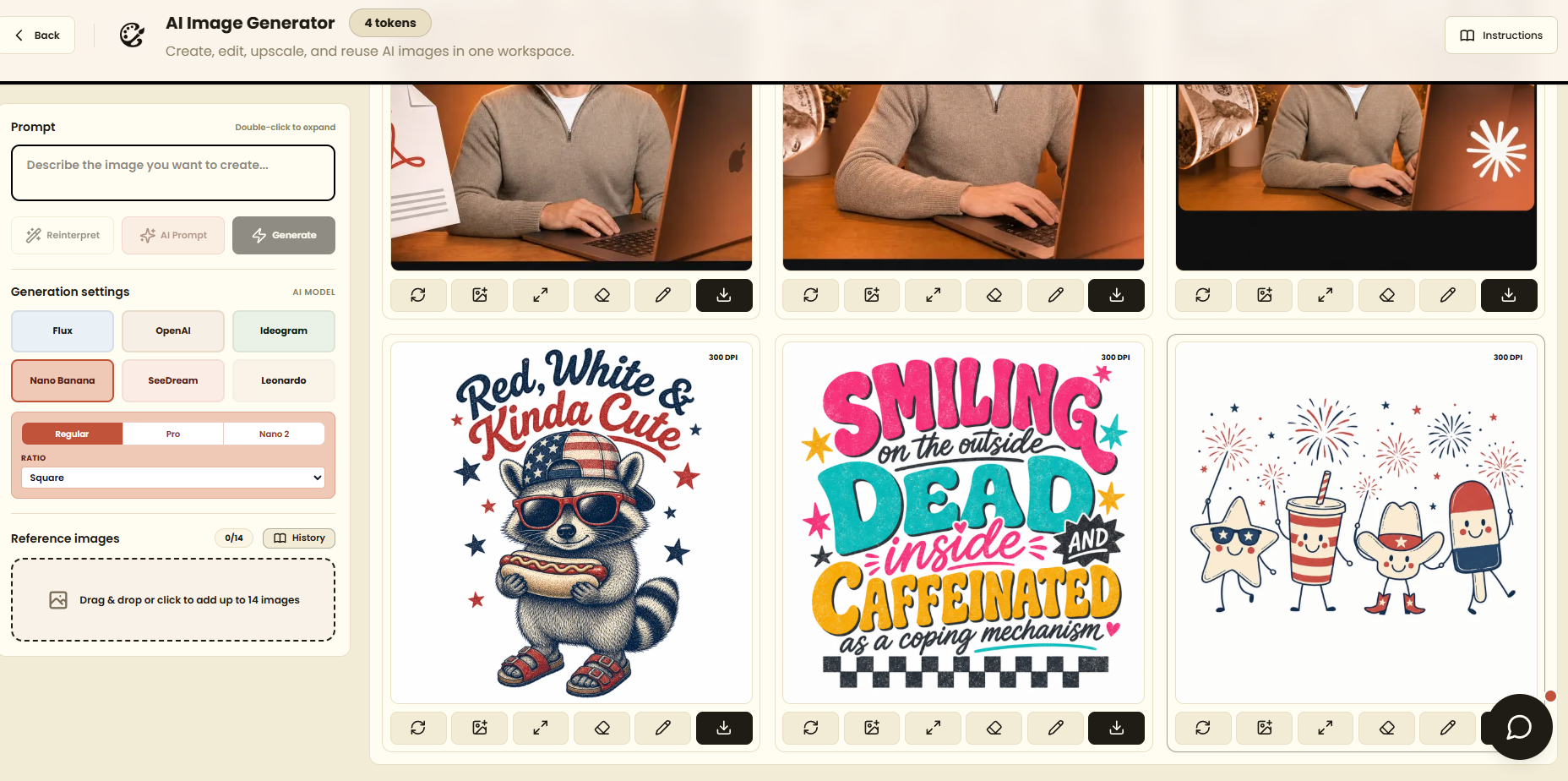Click the 0/14 reference counter
Viewport: 1568px width, 781px height.
[x=234, y=538]
